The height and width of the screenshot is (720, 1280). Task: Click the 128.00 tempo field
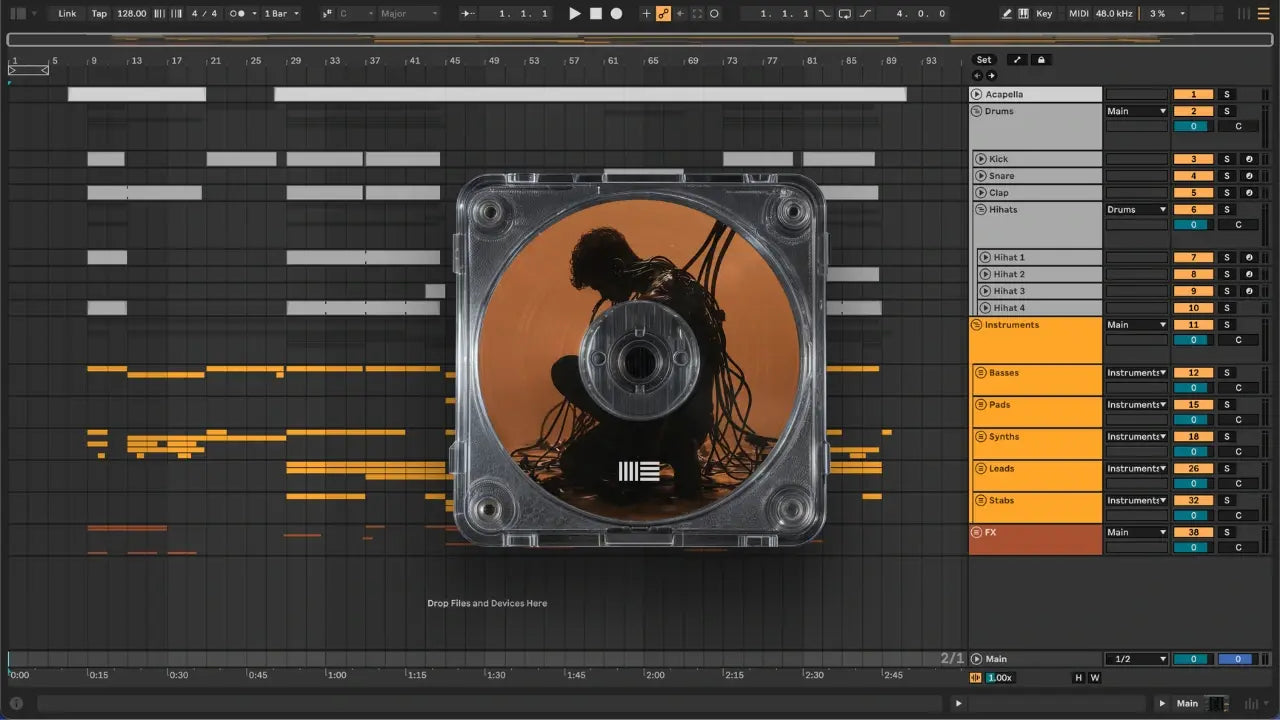[x=131, y=14]
